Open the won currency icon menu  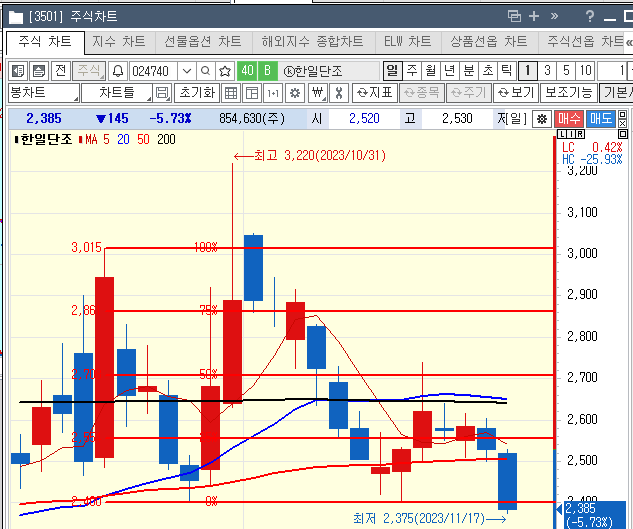coord(318,93)
